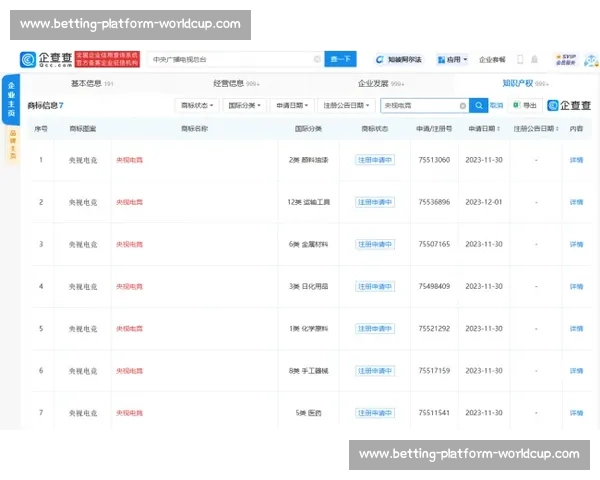
Task: Open 详情 for application 75517159
Action: [x=576, y=371]
